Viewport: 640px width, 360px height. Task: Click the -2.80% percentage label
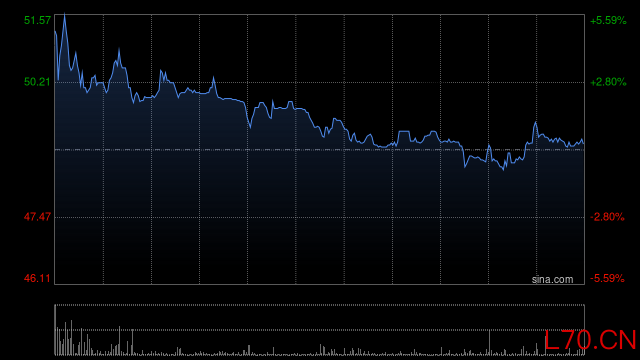pyautogui.click(x=607, y=217)
